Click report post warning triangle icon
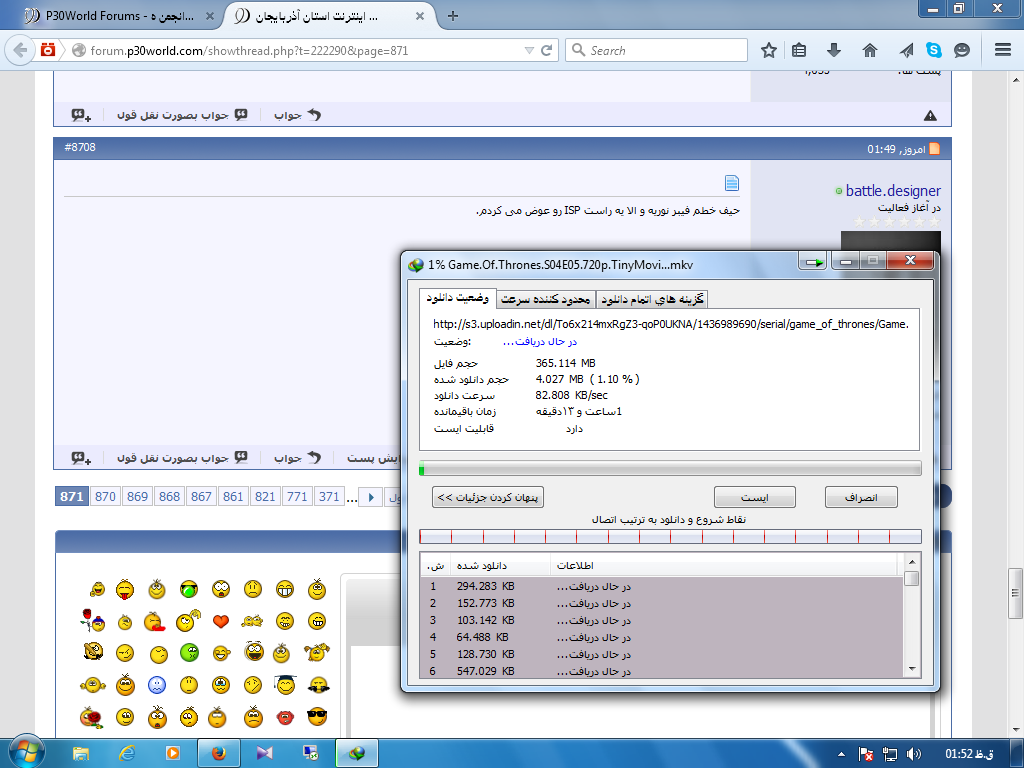1024x768 pixels. [931, 116]
